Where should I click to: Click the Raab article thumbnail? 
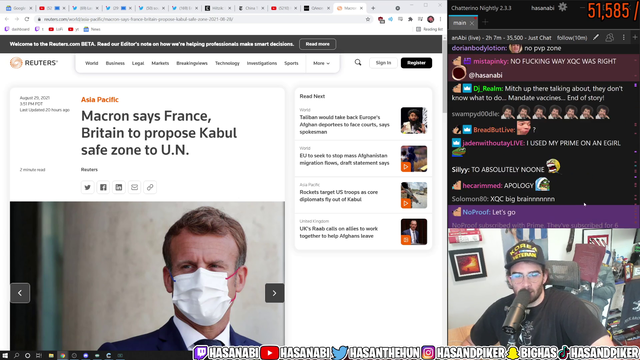pos(414,232)
